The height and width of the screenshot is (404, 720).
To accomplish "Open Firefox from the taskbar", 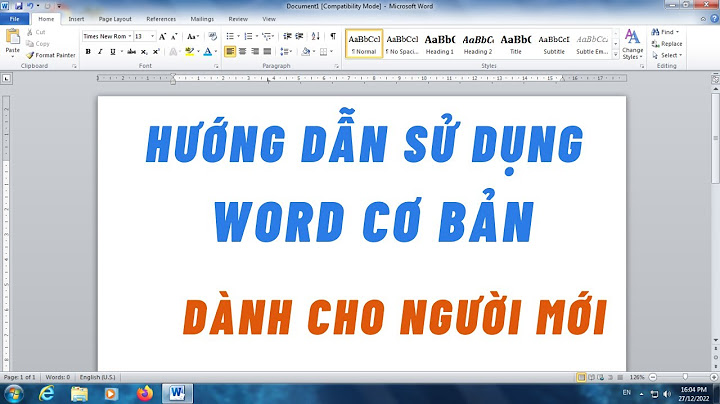I will point(145,393).
